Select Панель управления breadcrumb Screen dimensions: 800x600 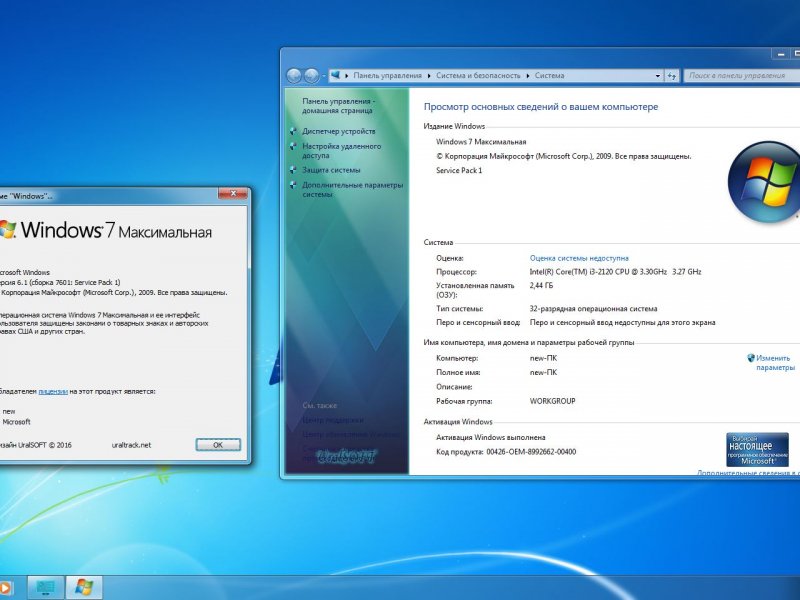(x=388, y=76)
